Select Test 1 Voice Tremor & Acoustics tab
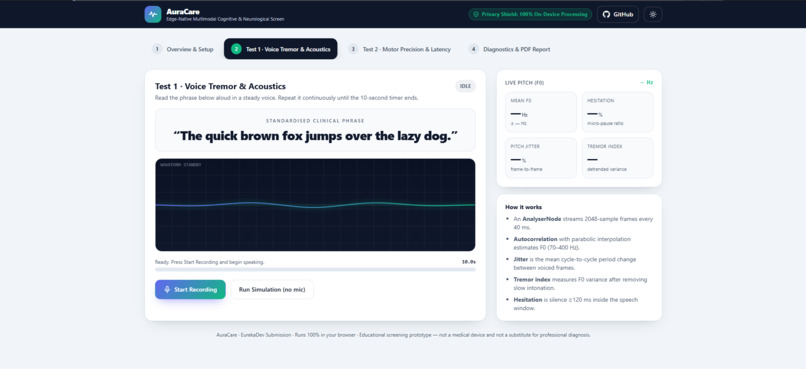This screenshot has height=369, width=806. 281,49
